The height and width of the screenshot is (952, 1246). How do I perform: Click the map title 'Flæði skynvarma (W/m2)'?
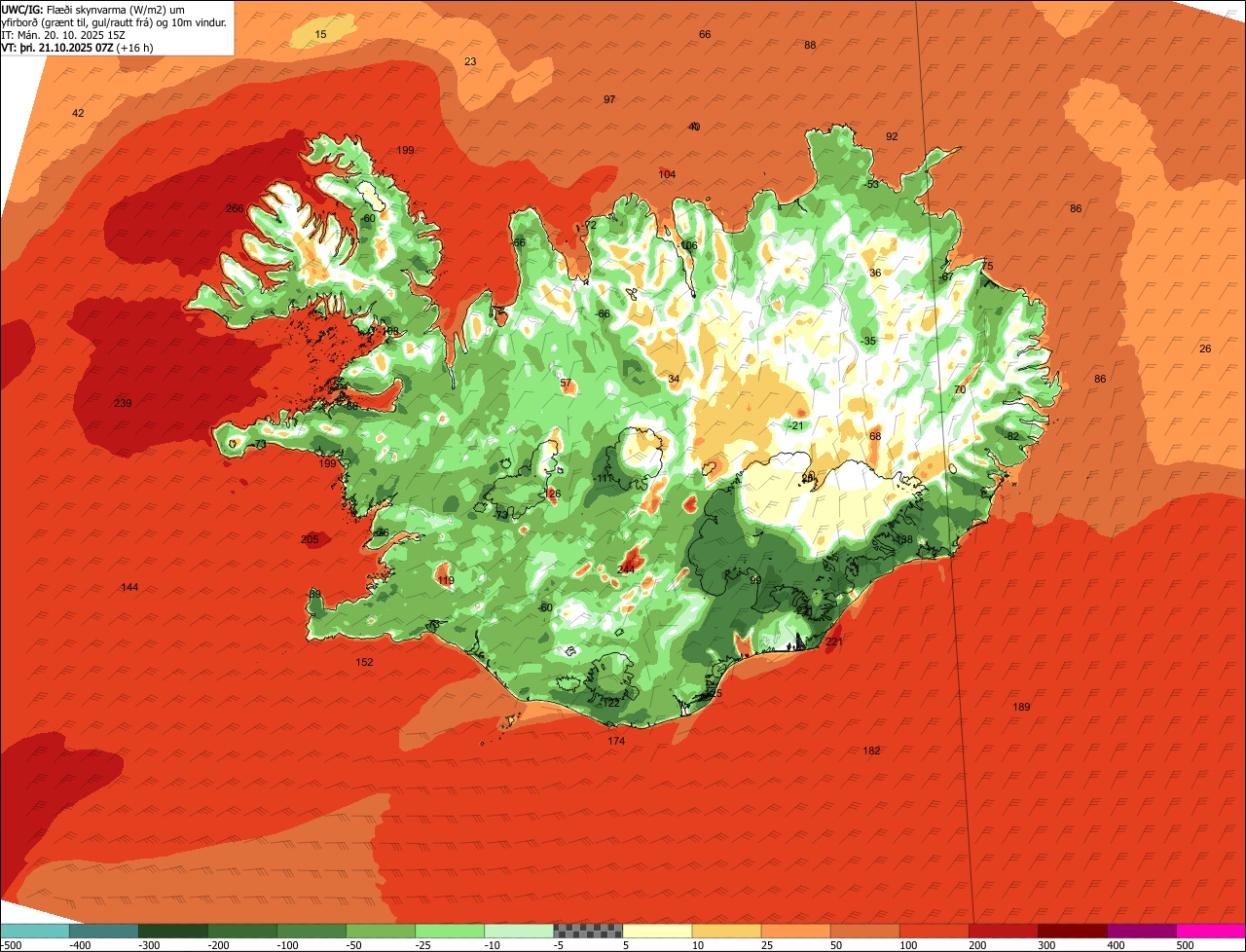coord(105,9)
